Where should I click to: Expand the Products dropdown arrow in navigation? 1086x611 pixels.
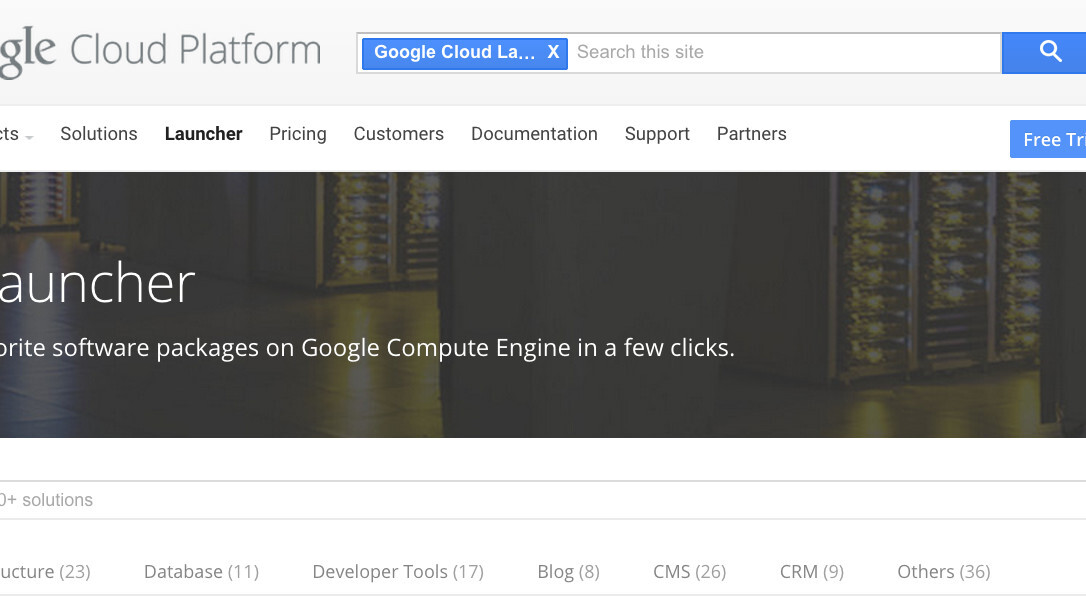pos(28,137)
